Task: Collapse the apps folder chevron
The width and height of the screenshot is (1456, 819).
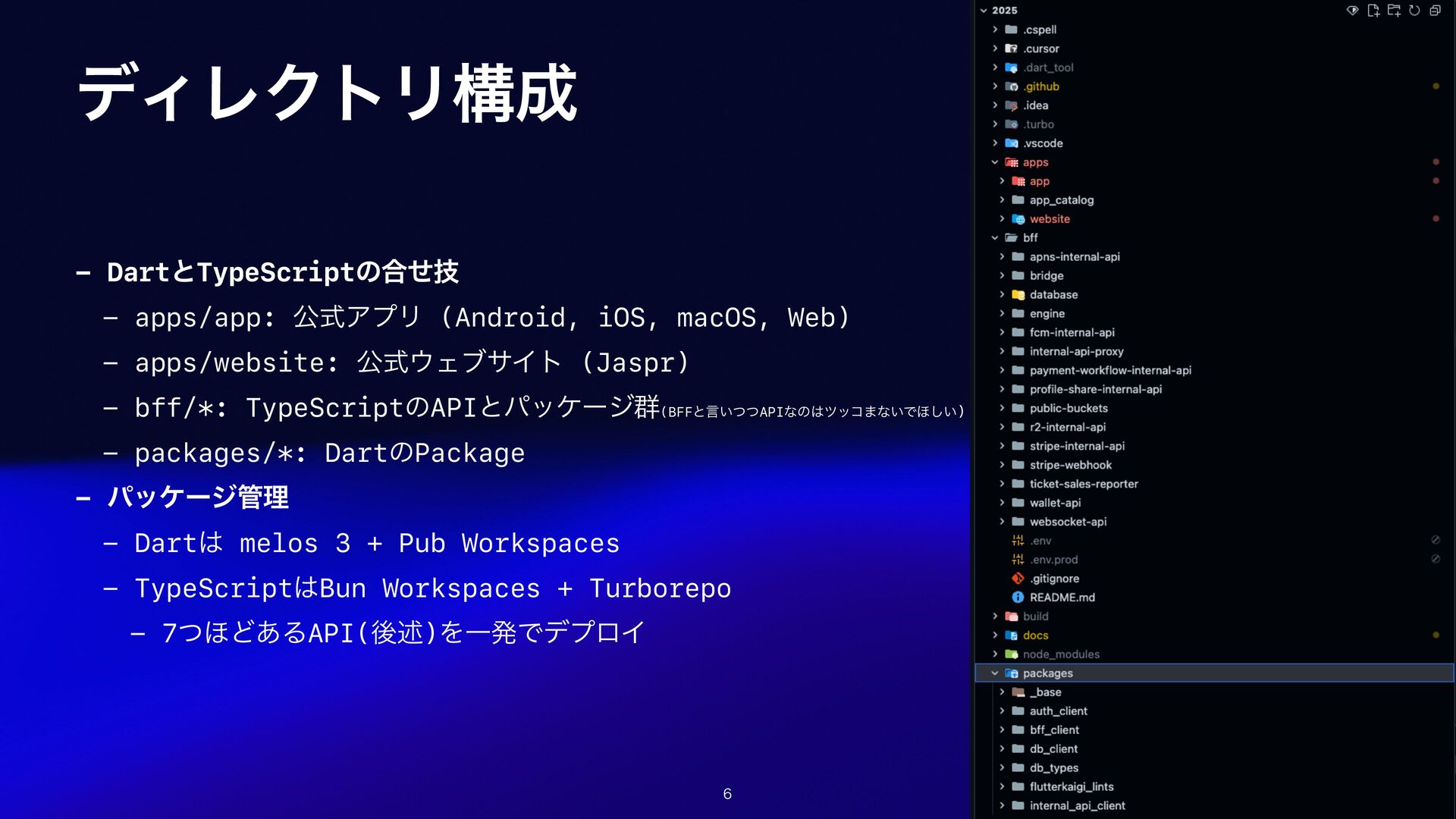Action: 995,162
